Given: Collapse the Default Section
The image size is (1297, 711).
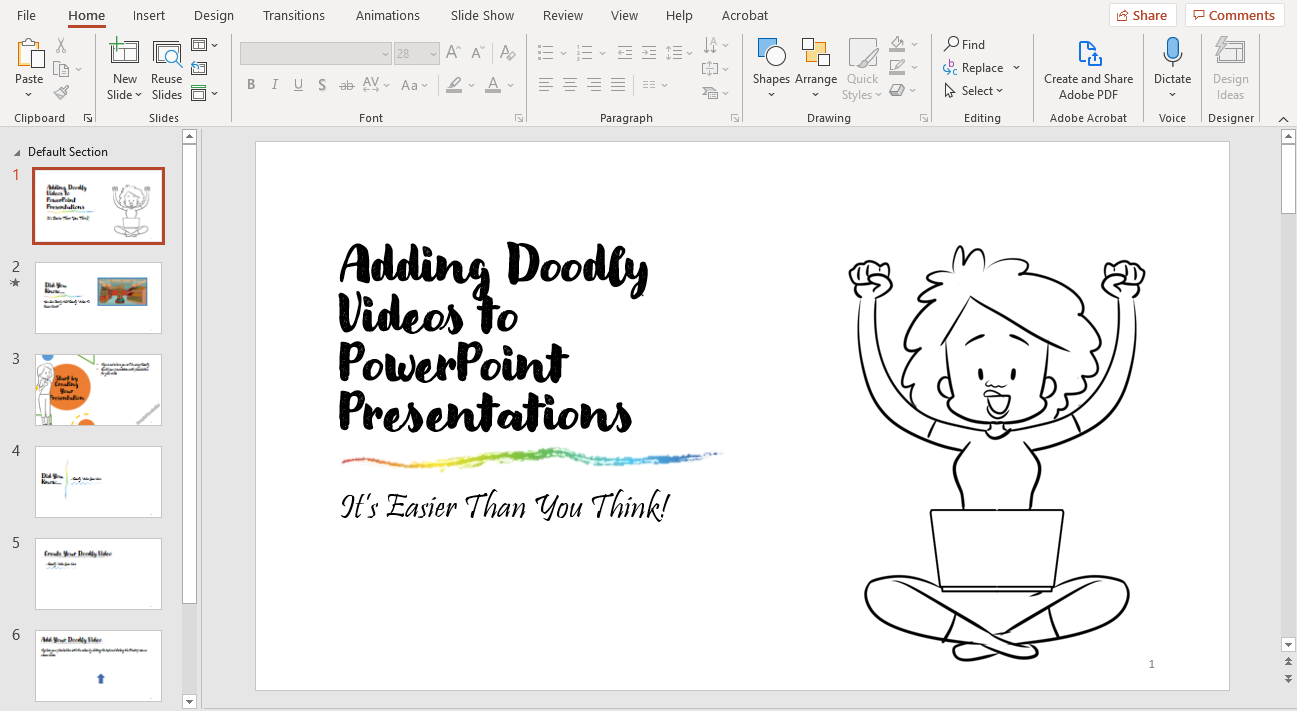Looking at the screenshot, I should pyautogui.click(x=16, y=153).
